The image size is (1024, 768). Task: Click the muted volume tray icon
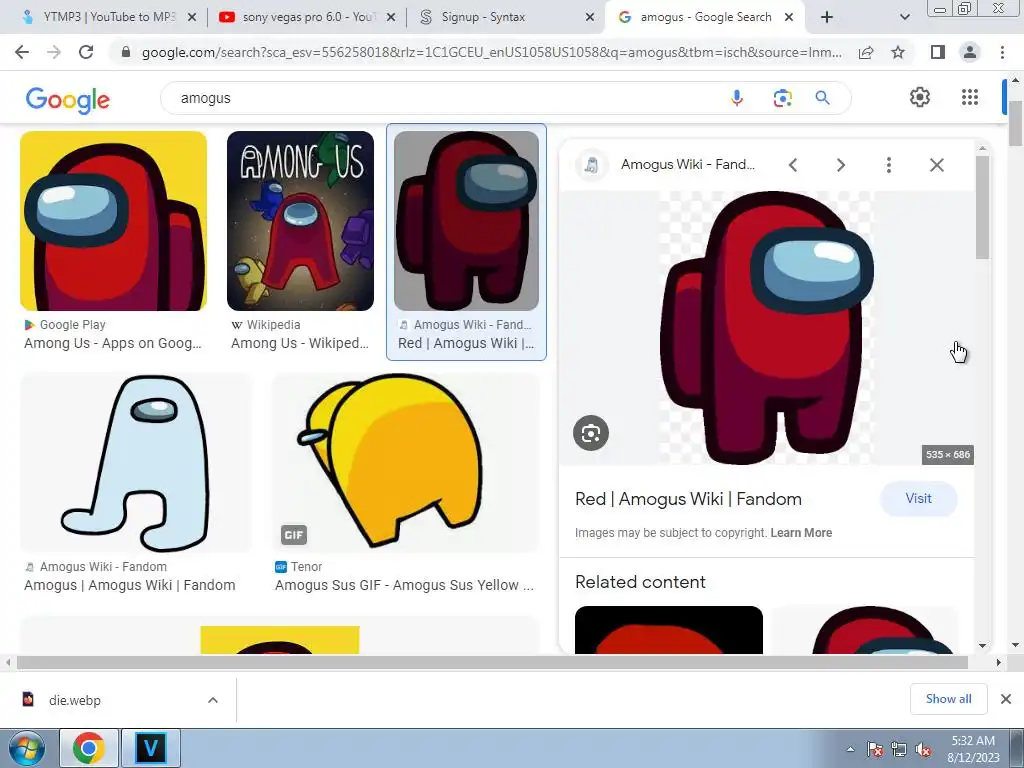coord(923,750)
